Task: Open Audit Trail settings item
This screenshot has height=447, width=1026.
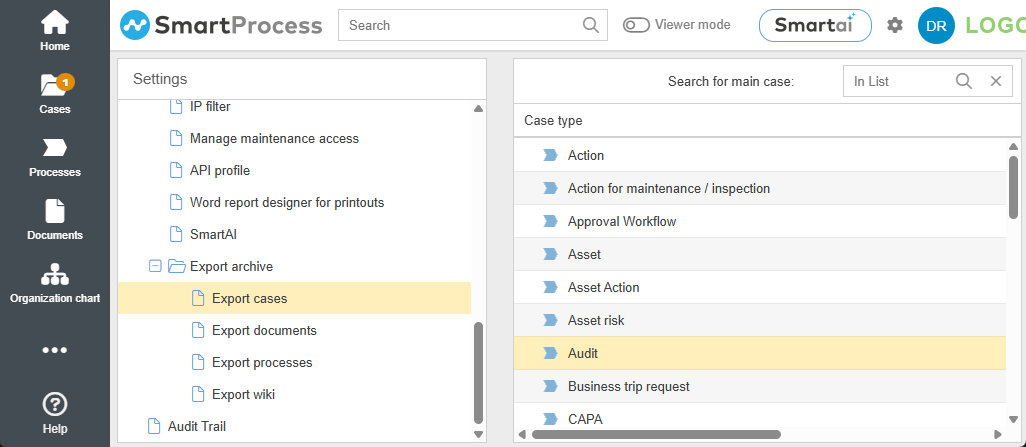Action: coord(197,426)
